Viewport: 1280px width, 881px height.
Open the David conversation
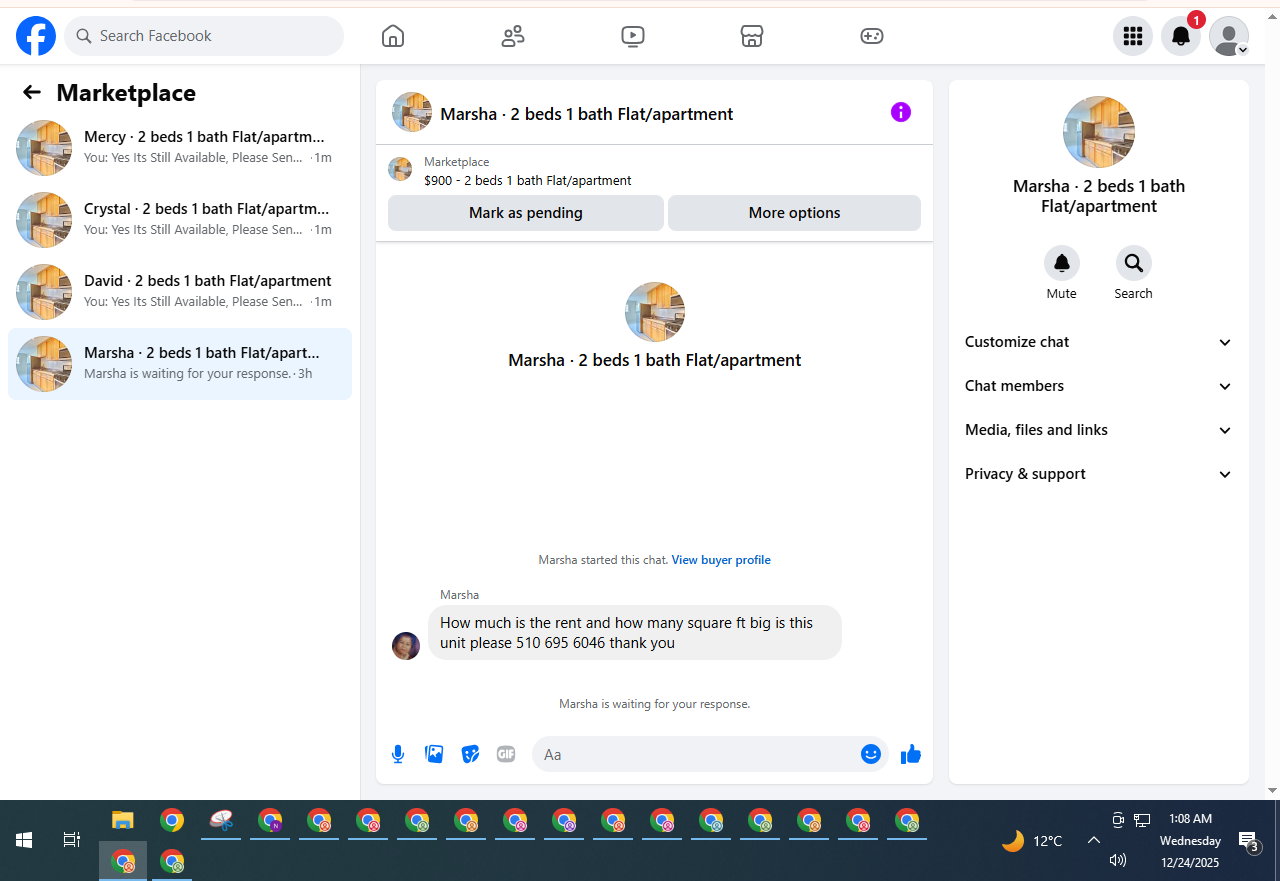(180, 292)
